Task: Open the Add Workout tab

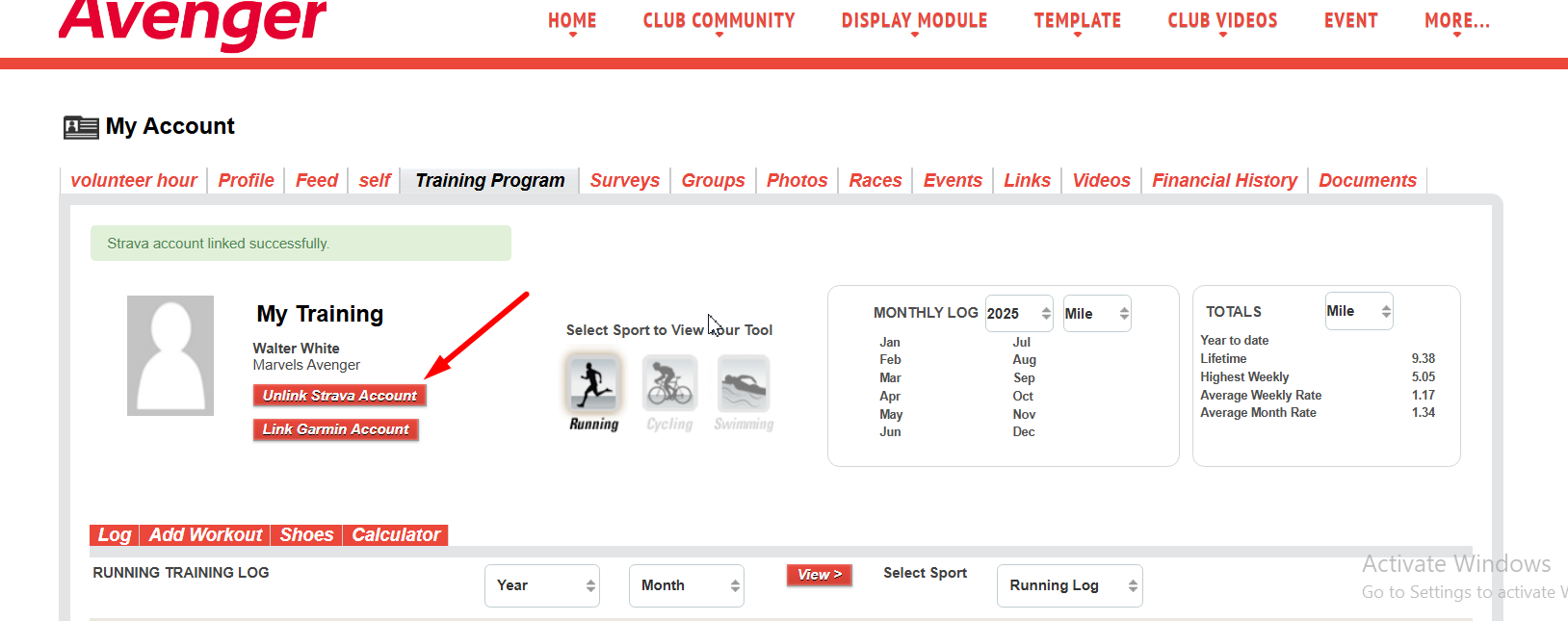Action: (205, 535)
